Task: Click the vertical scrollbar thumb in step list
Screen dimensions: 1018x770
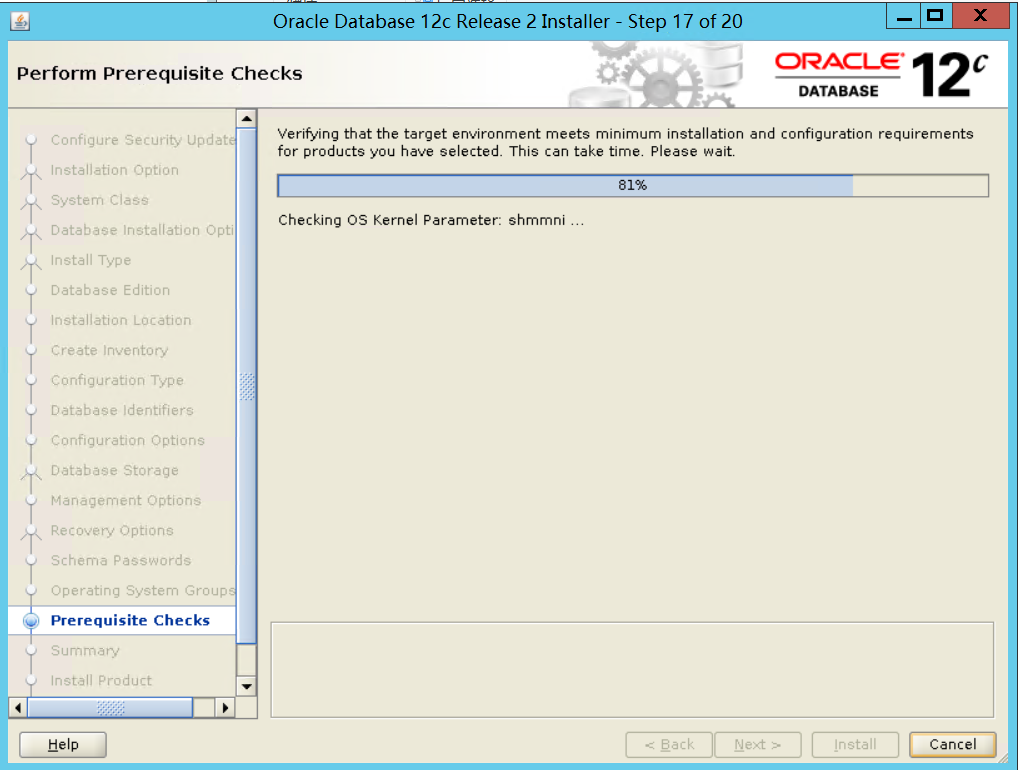Action: (247, 386)
